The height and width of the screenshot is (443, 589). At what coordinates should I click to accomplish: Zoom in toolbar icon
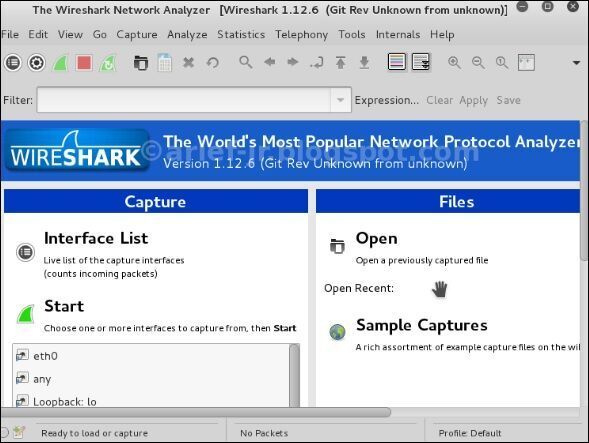point(455,62)
